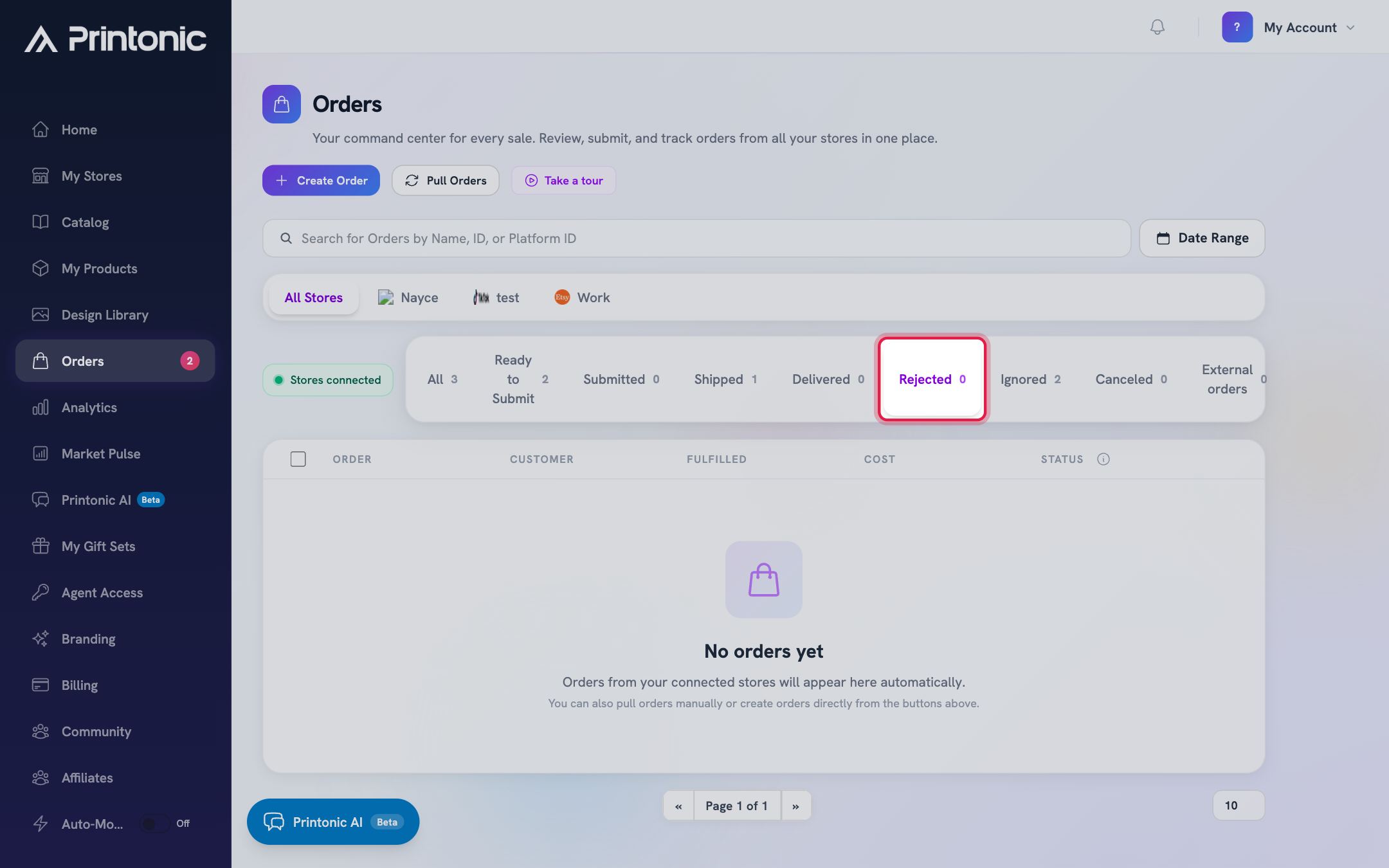
Task: Click the Status column info icon
Action: [x=1103, y=459]
